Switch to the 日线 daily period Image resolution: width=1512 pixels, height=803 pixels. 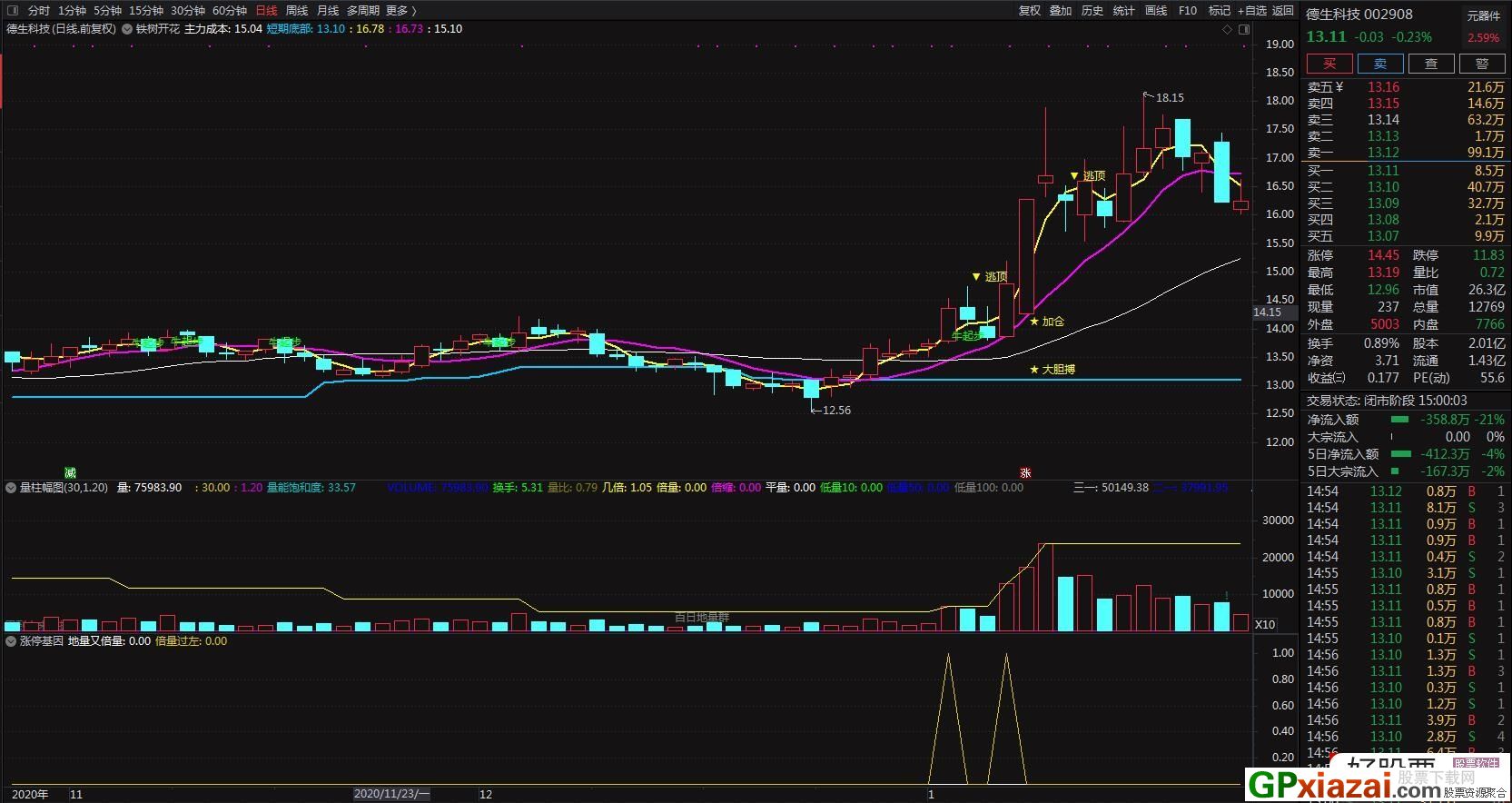click(266, 11)
